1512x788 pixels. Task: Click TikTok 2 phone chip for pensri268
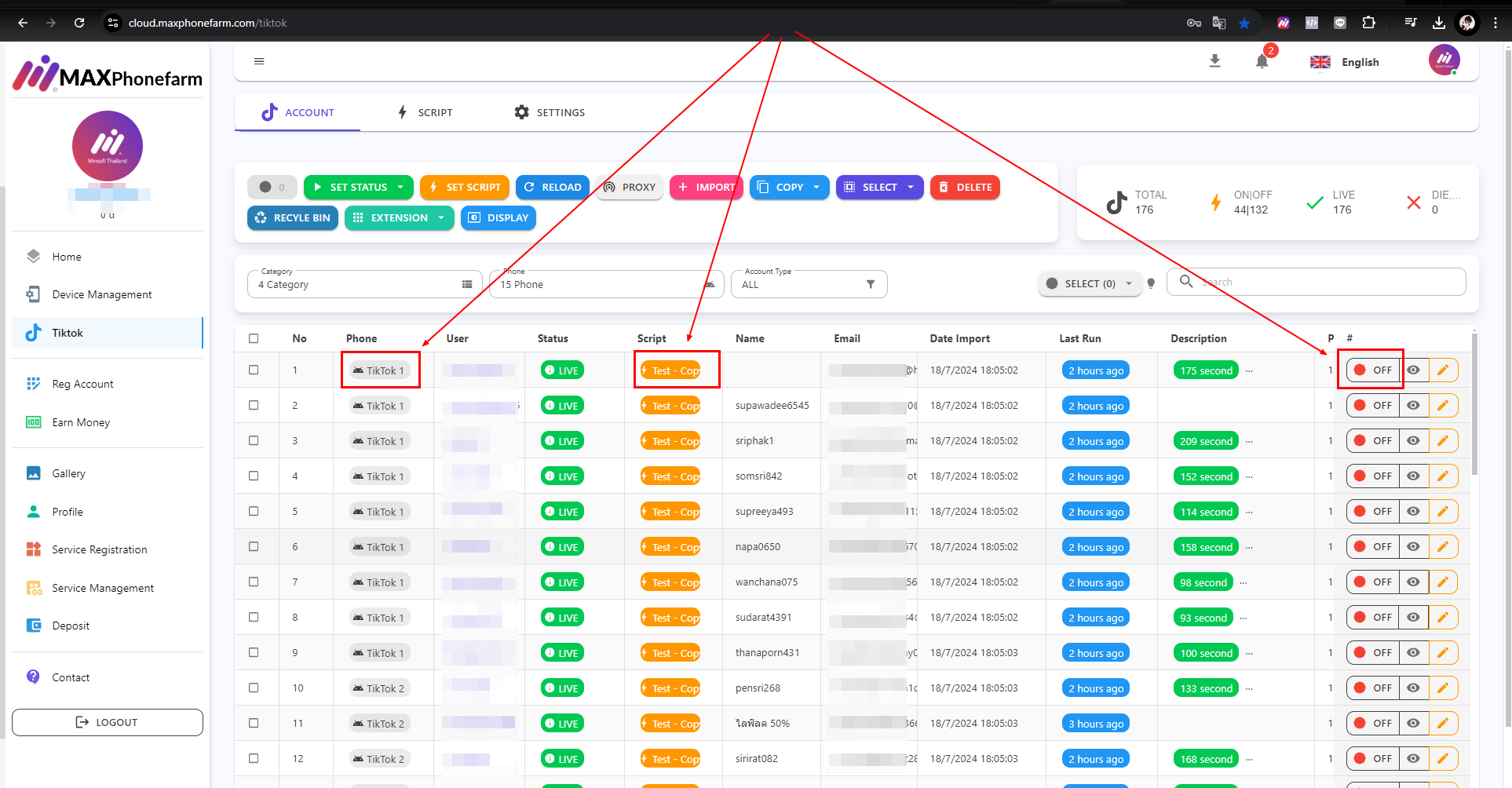tap(380, 688)
